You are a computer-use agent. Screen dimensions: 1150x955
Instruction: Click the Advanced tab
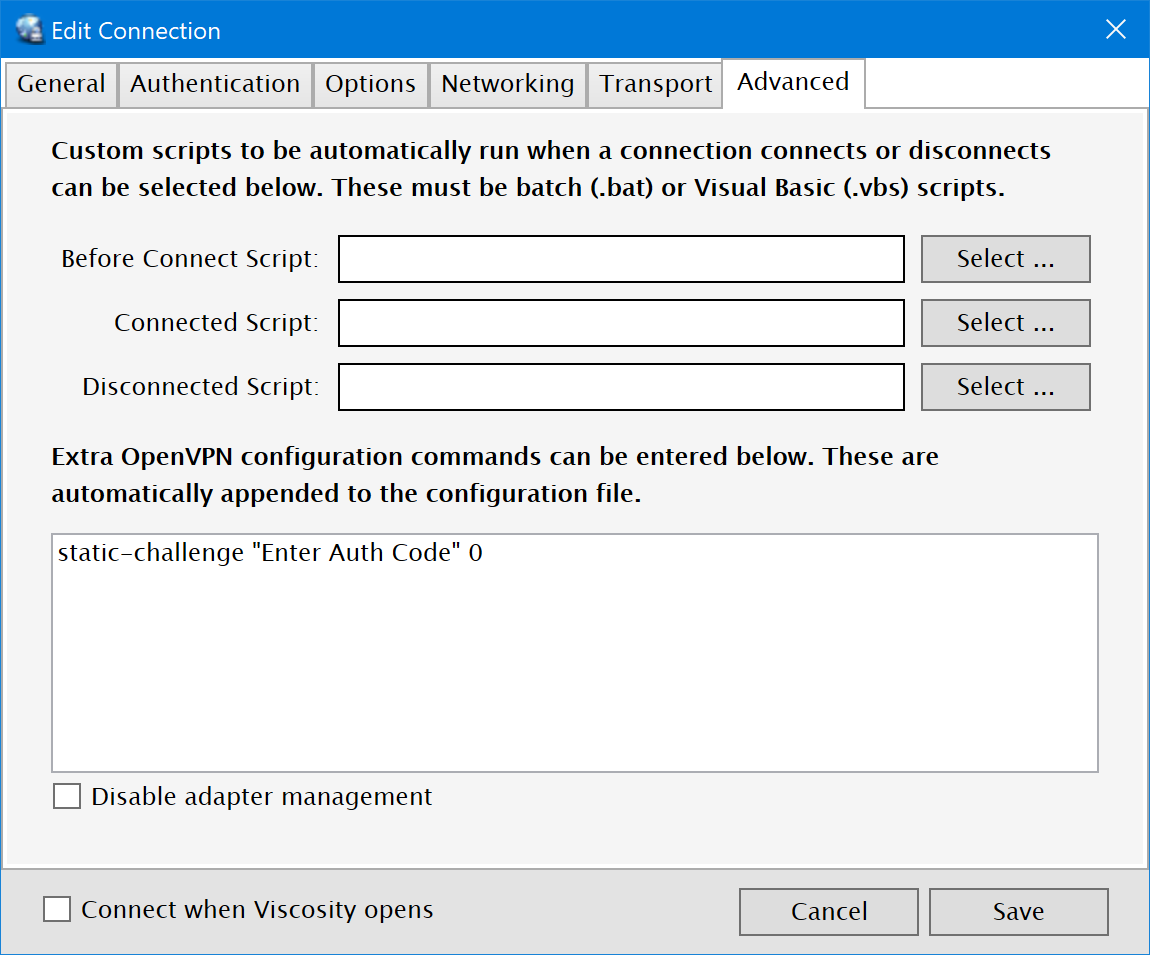pos(793,82)
